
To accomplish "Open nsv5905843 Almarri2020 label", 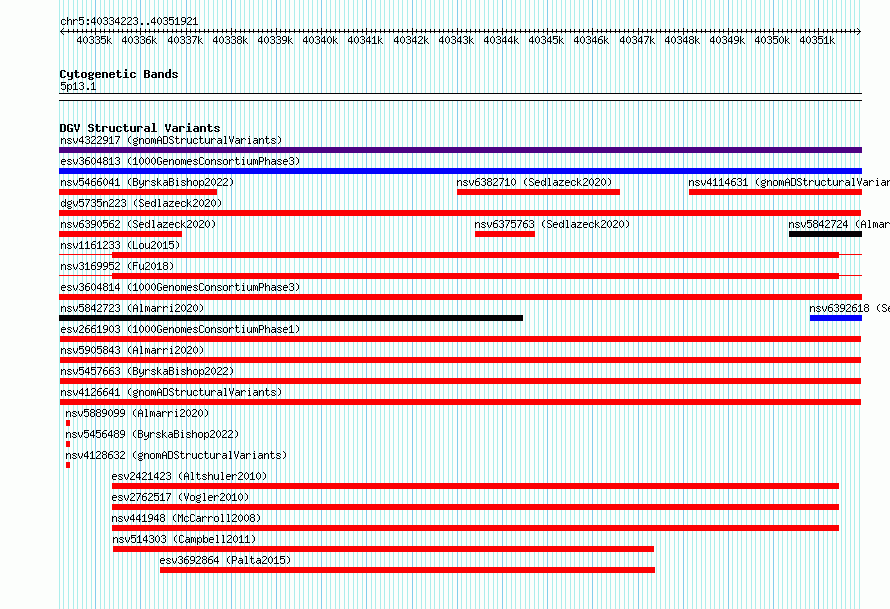I will [132, 350].
